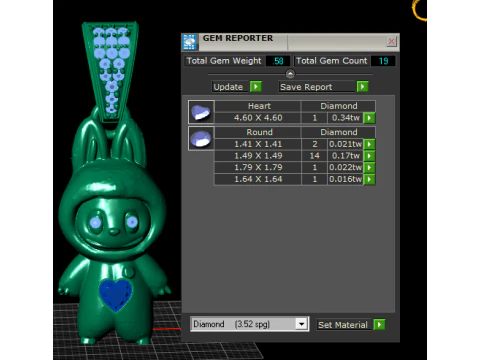480x360 pixels.
Task: Click the Diamond cell in the Heart group
Action: [339, 106]
